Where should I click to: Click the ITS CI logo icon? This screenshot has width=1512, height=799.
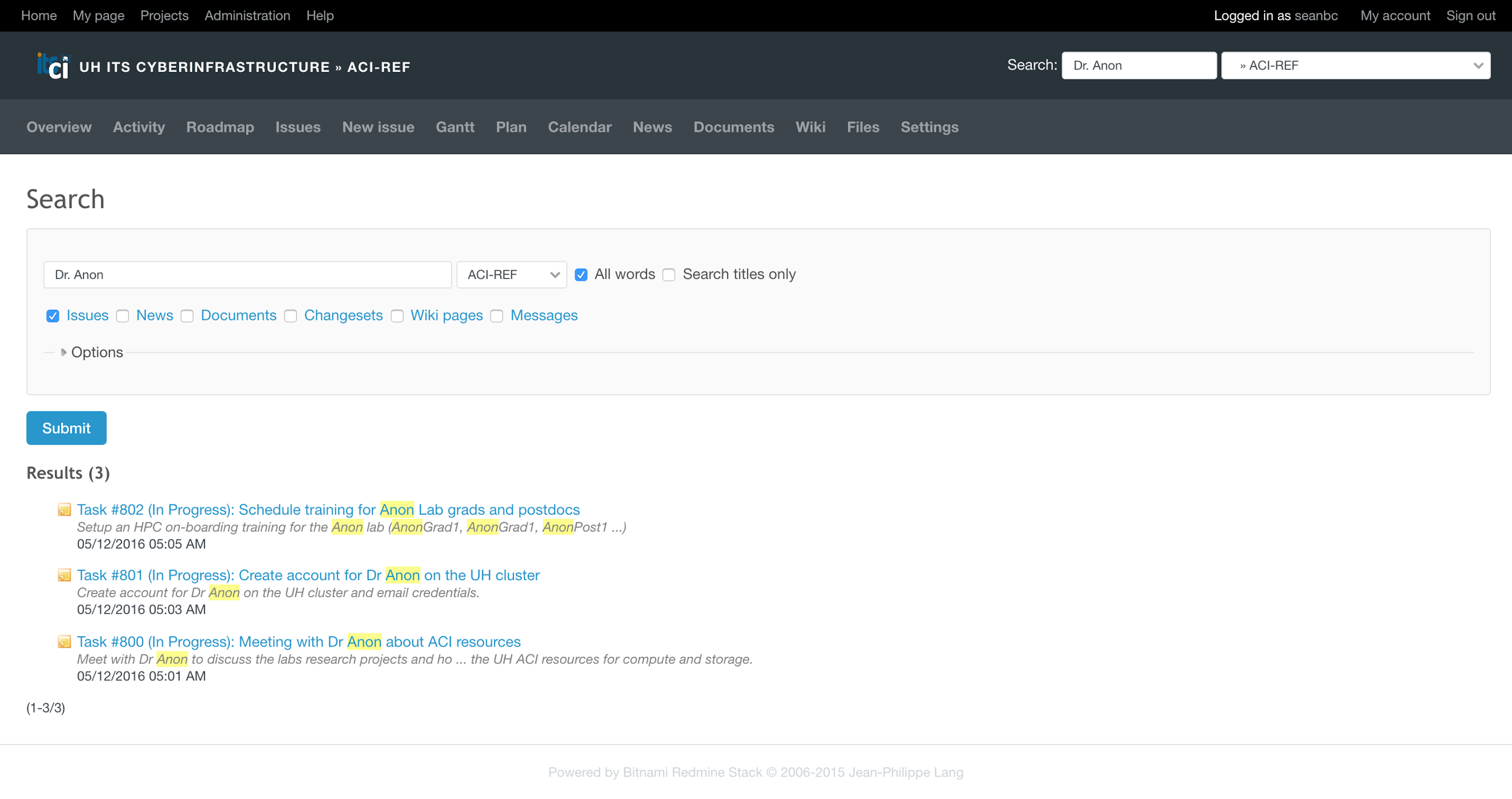pos(53,66)
